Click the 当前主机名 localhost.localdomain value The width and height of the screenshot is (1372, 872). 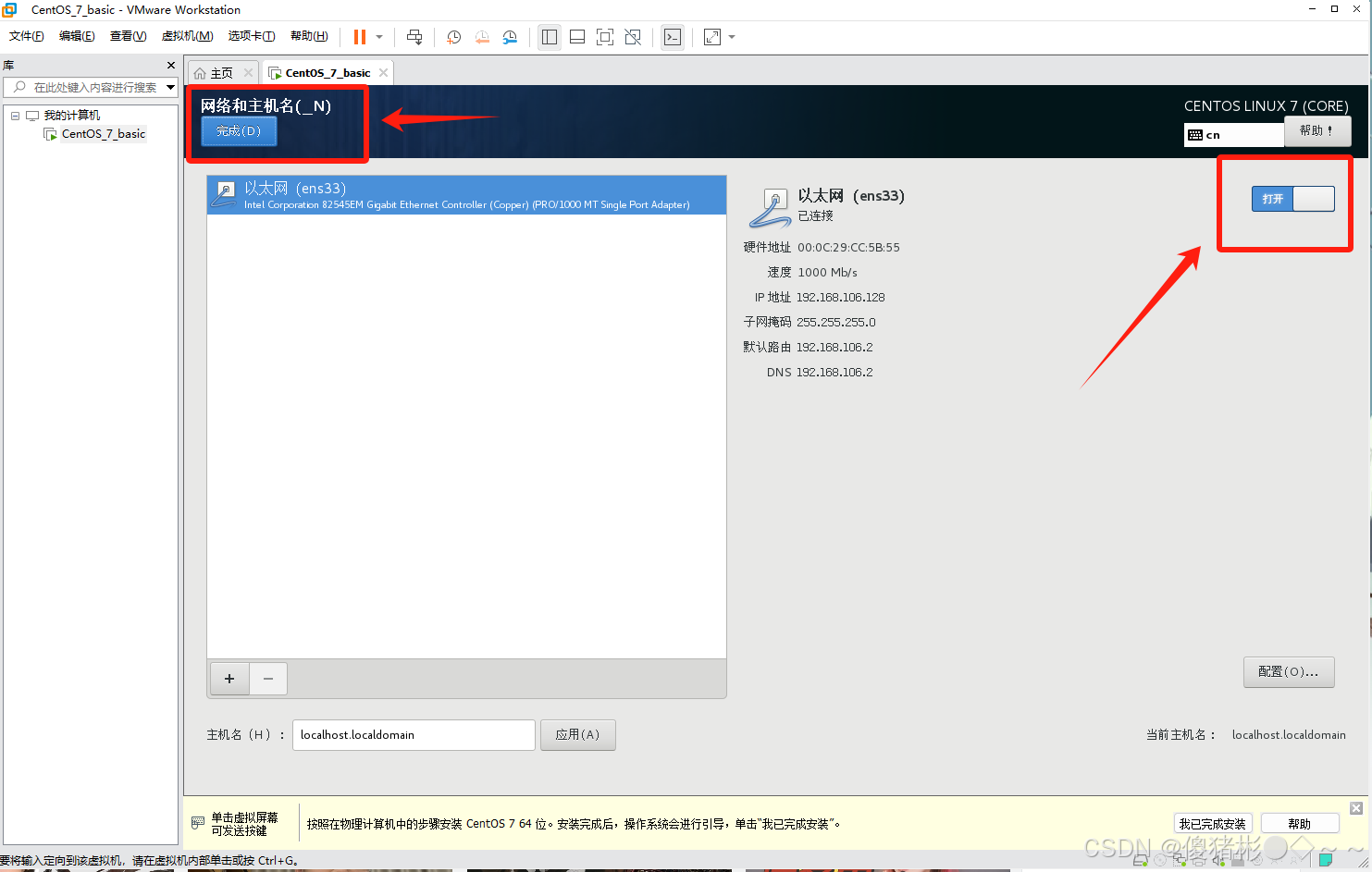click(1289, 735)
